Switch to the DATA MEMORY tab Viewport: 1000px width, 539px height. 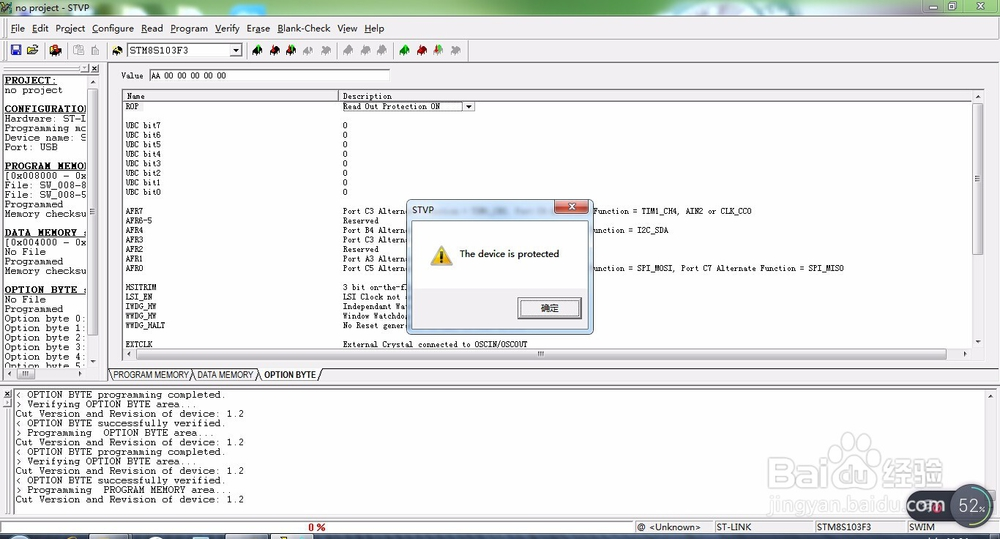(x=225, y=374)
